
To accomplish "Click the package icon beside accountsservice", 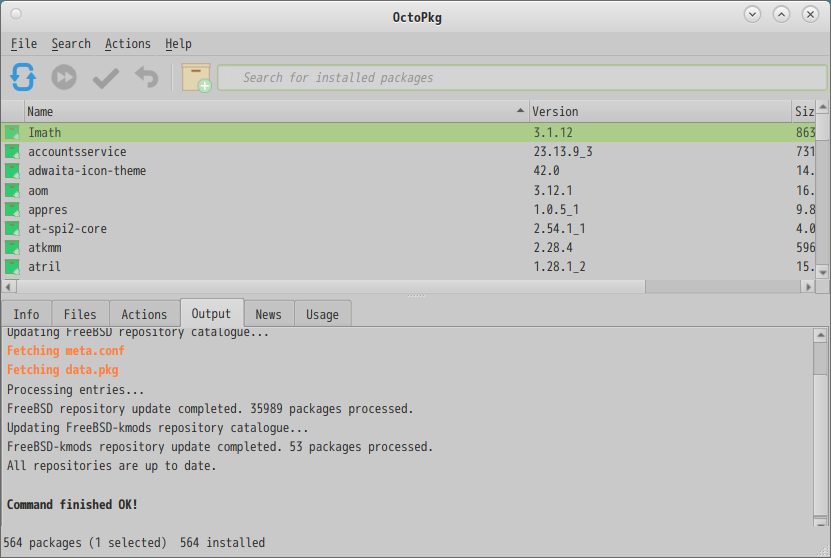I will click(x=12, y=152).
